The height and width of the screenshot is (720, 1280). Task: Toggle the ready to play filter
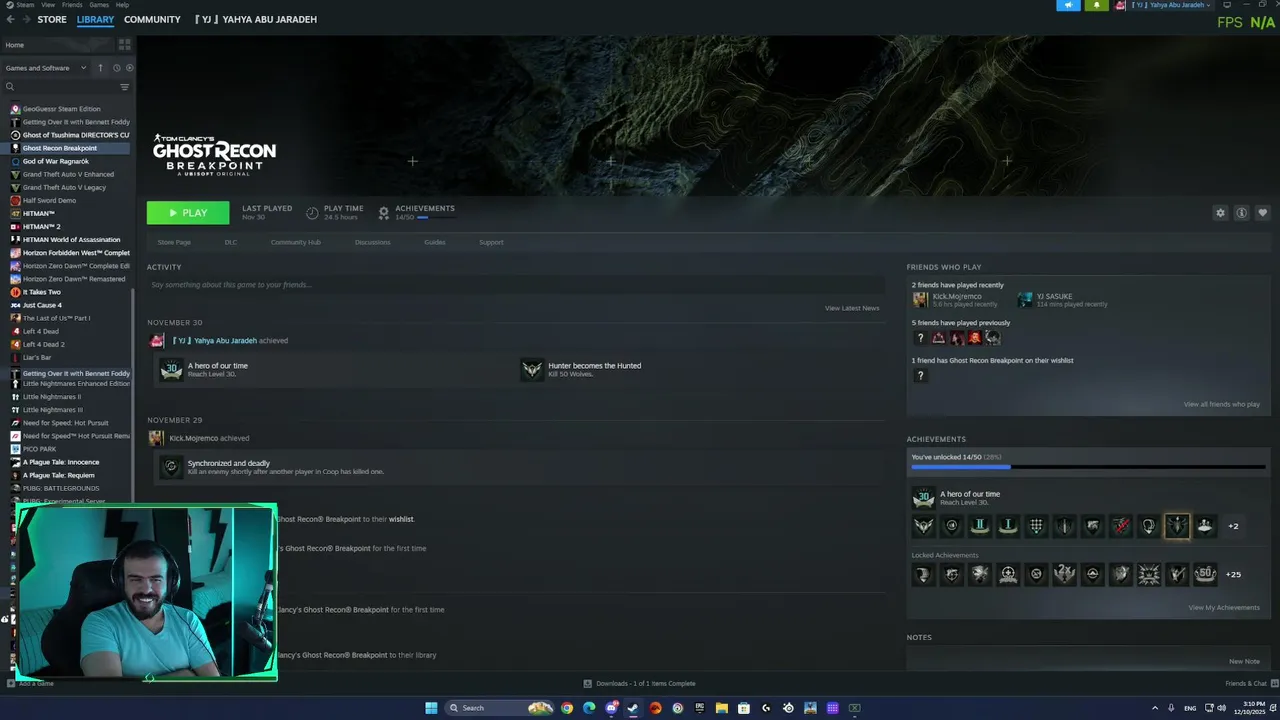pyautogui.click(x=129, y=68)
